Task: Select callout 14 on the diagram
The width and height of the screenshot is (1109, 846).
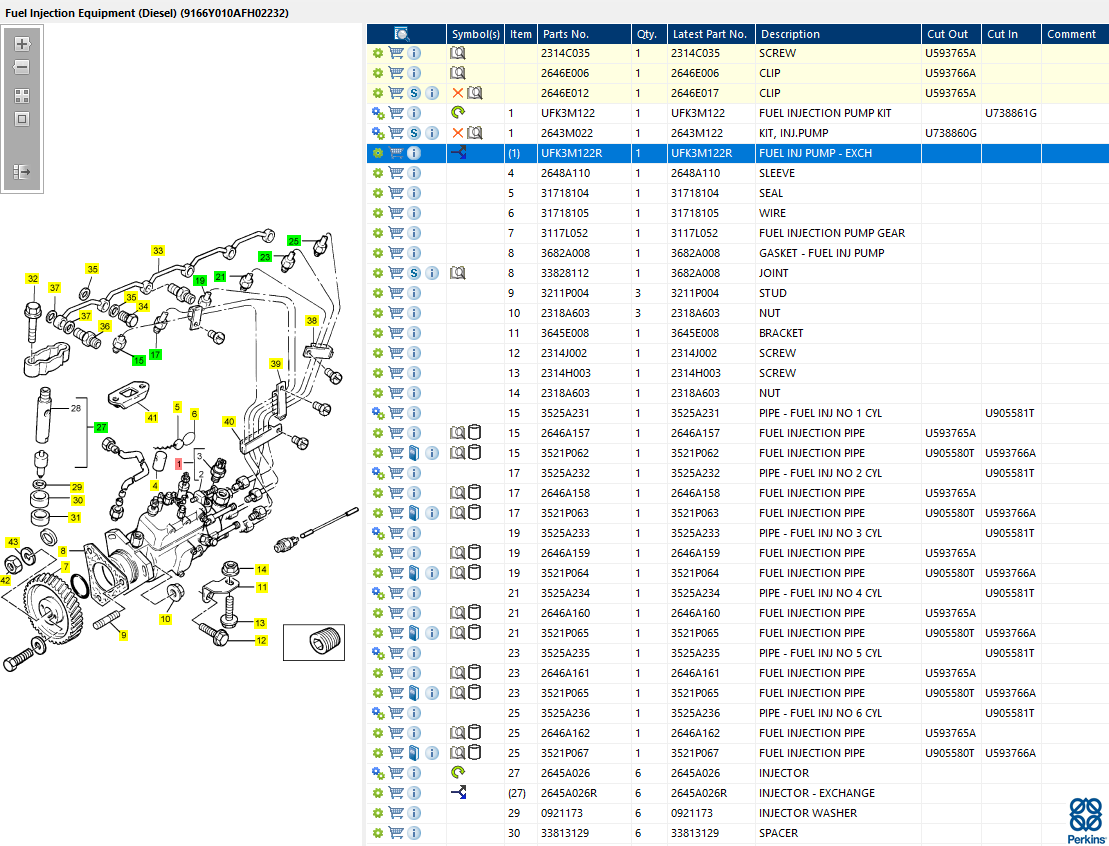Action: pyautogui.click(x=262, y=569)
